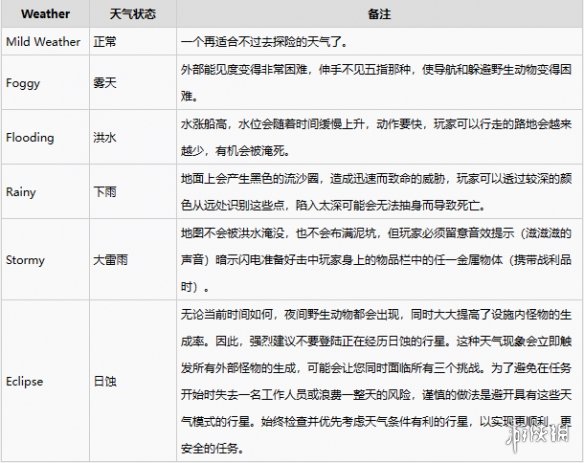The image size is (584, 463).
Task: Click the Eclipse note starting '无论当前时间如何'
Action: click(x=380, y=381)
